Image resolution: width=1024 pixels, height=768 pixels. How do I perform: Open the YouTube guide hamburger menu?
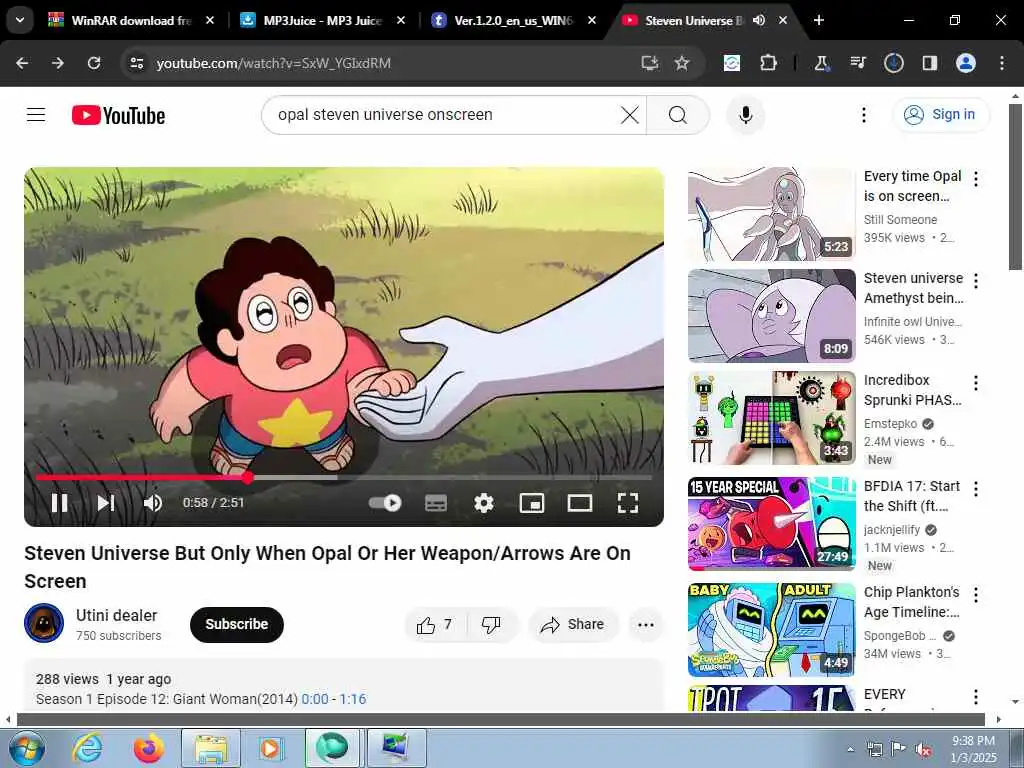coord(36,115)
